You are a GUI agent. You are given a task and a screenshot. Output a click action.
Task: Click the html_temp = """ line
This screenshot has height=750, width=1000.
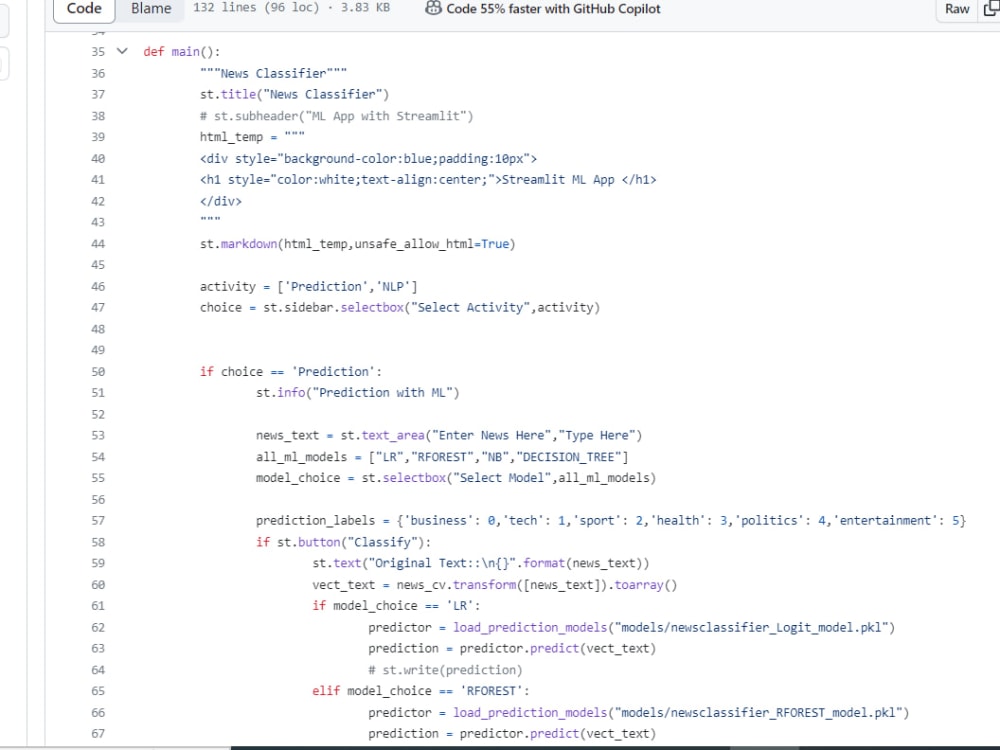[x=252, y=137]
